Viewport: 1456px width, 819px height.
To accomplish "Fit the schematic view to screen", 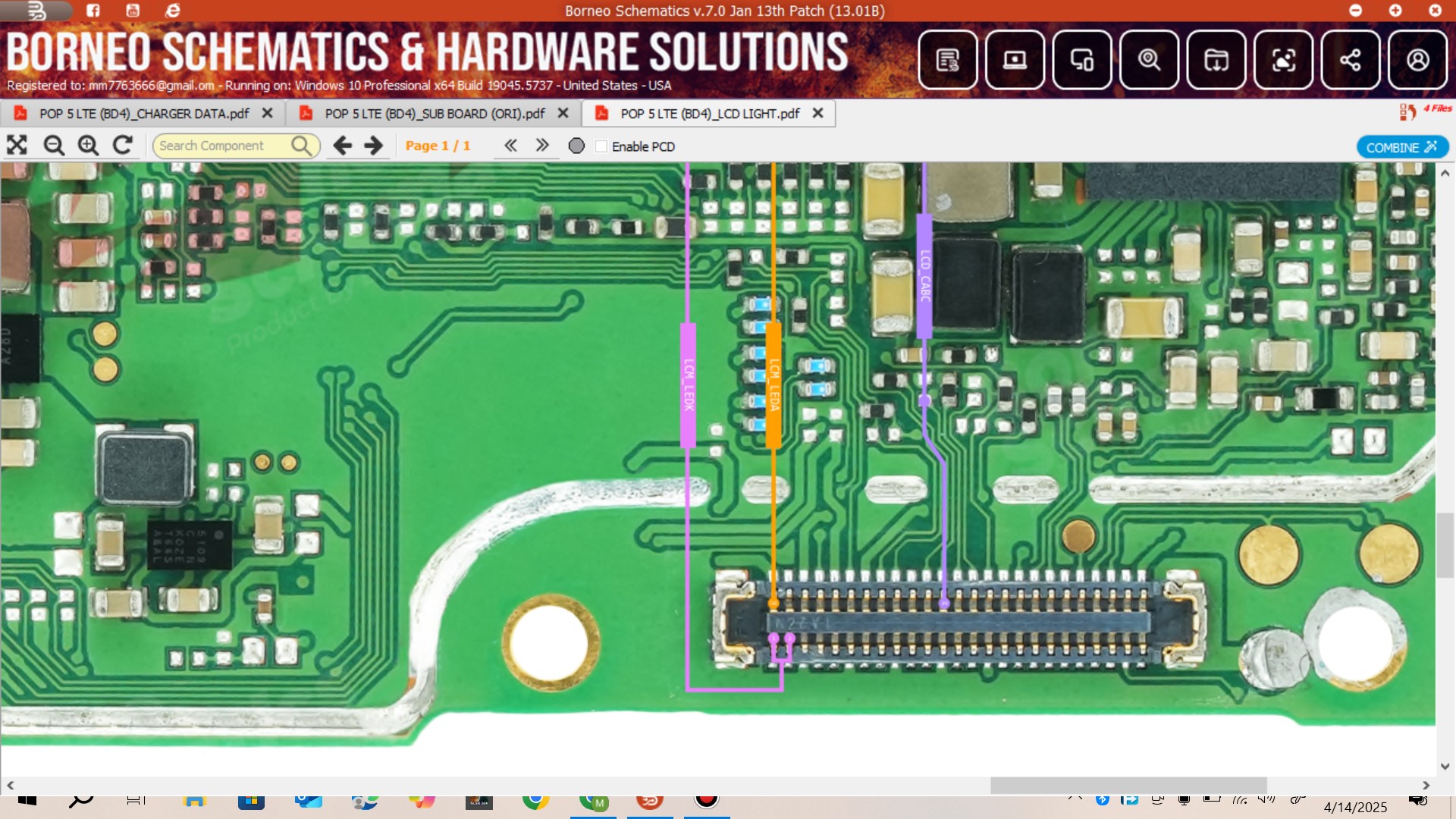I will [x=17, y=145].
